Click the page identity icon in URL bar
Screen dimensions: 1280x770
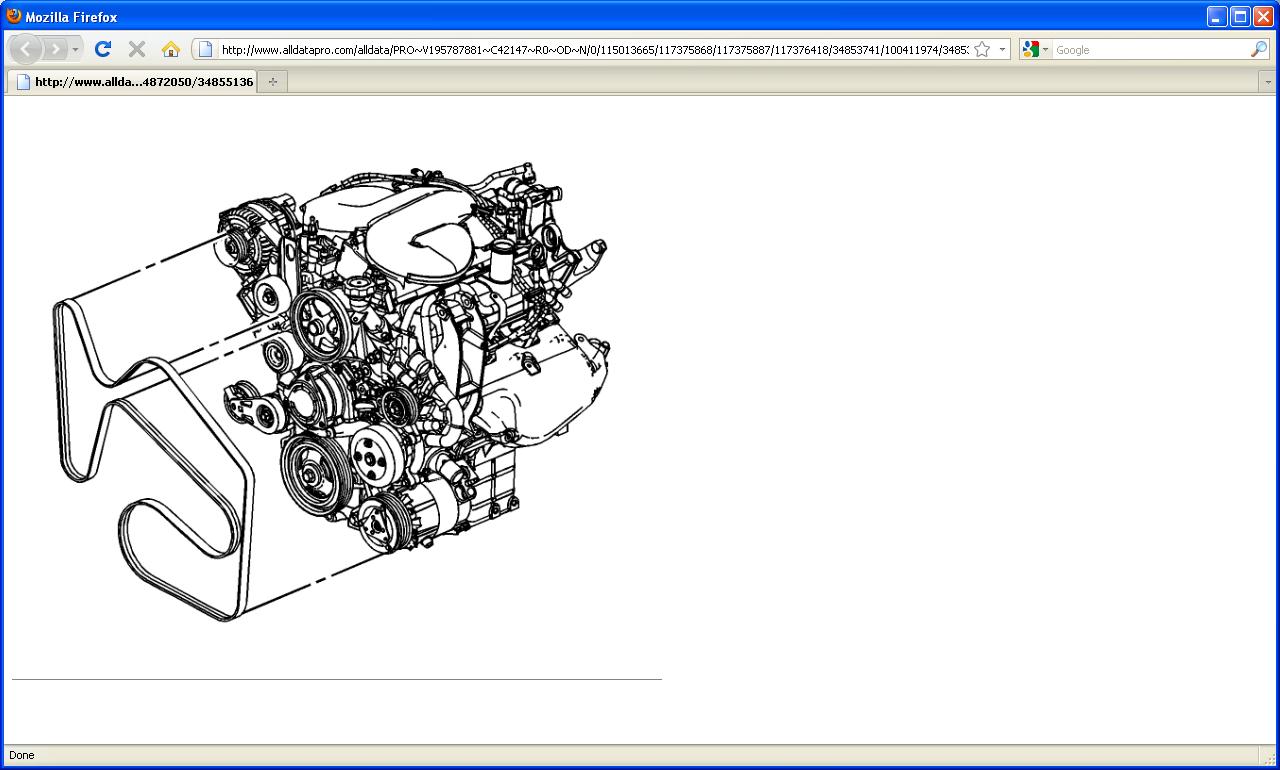coord(205,49)
